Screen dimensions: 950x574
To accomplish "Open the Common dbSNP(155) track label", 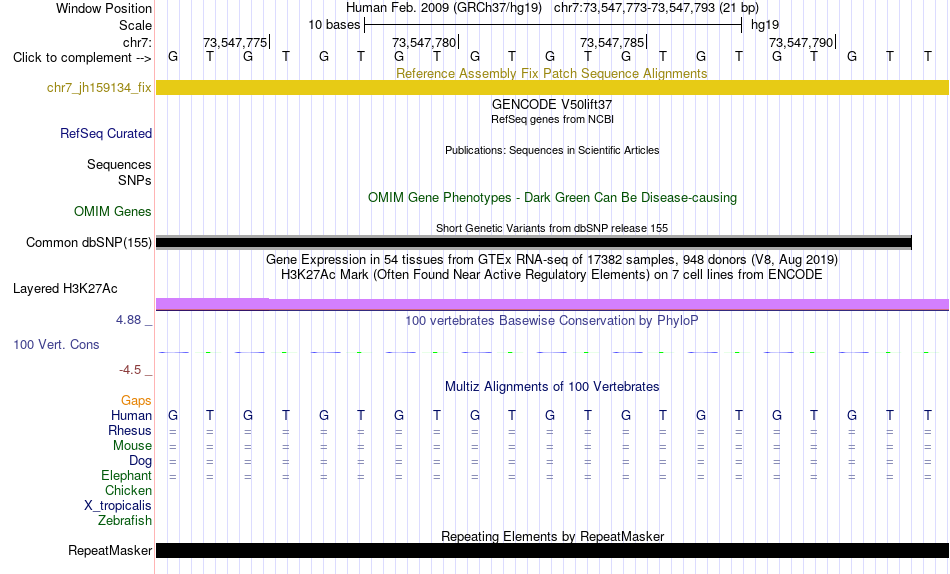I will pos(88,242).
